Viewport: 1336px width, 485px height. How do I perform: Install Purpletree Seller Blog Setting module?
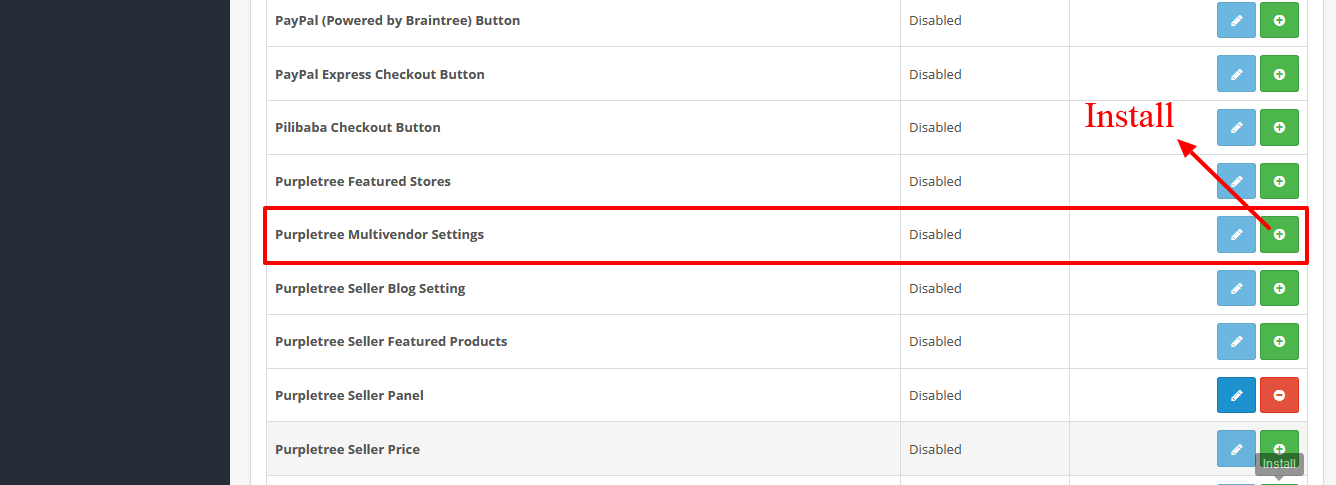(x=1279, y=288)
